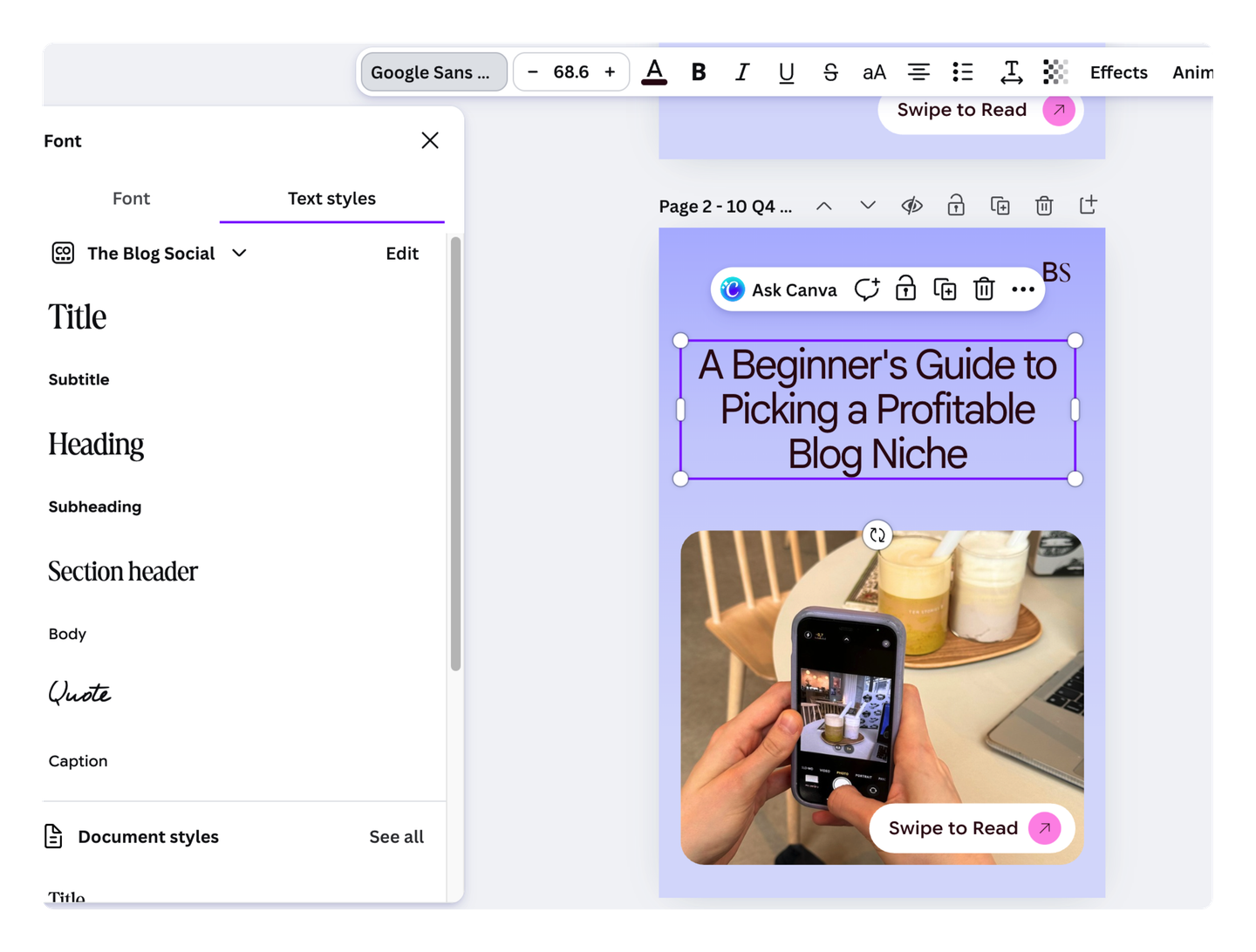Toggle bold formatting
The width and height of the screenshot is (1256, 952).
(x=699, y=72)
